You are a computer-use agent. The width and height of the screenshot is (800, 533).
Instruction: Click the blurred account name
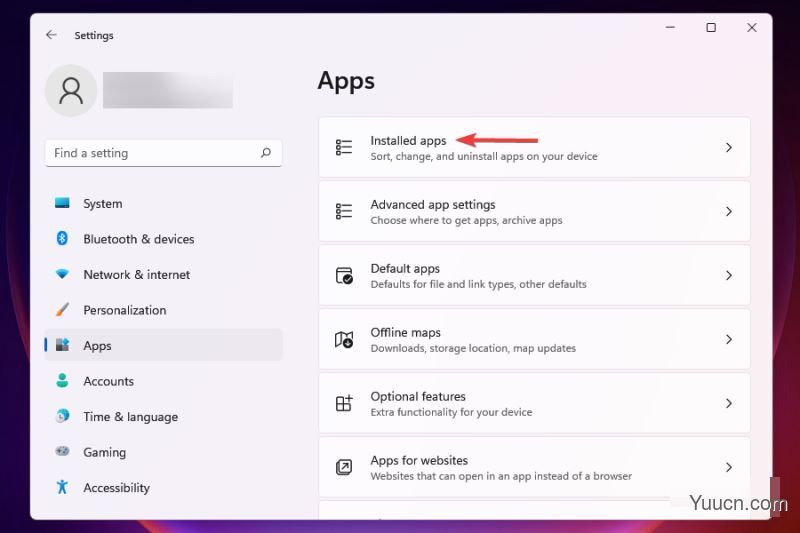[168, 90]
